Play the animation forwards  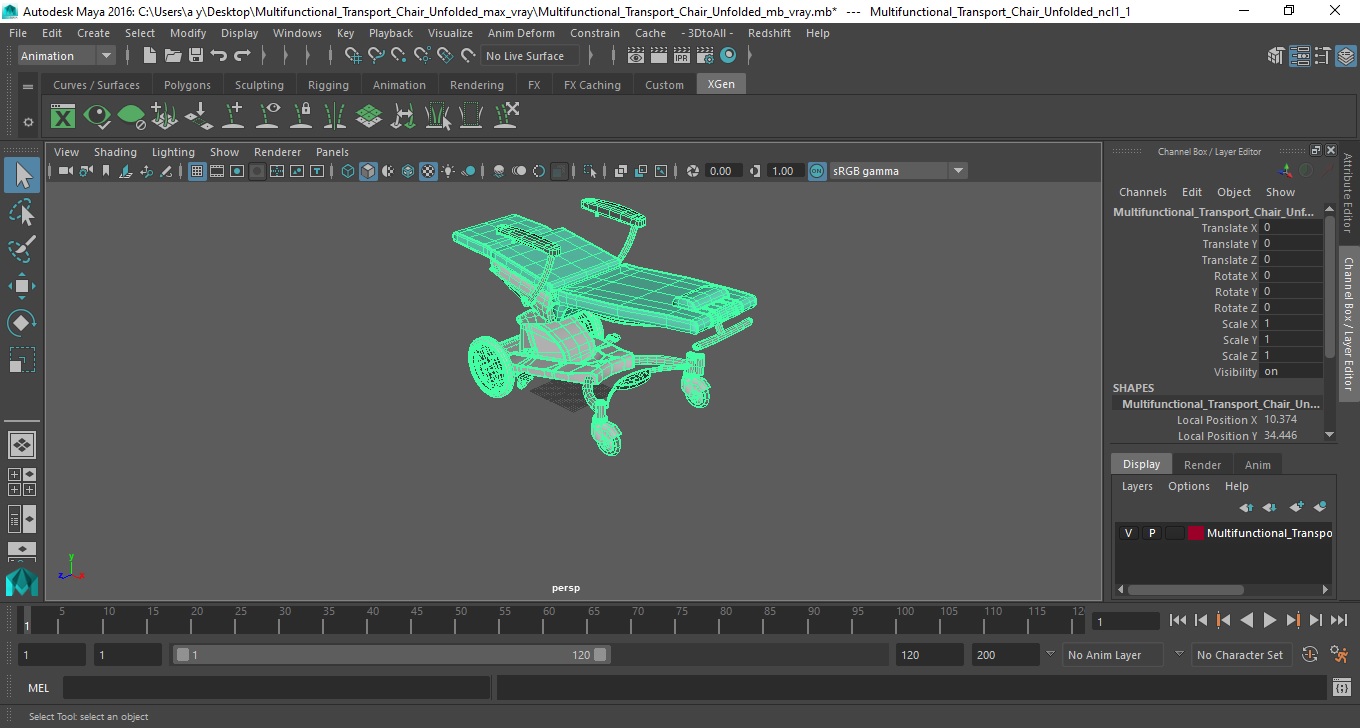[1270, 621]
